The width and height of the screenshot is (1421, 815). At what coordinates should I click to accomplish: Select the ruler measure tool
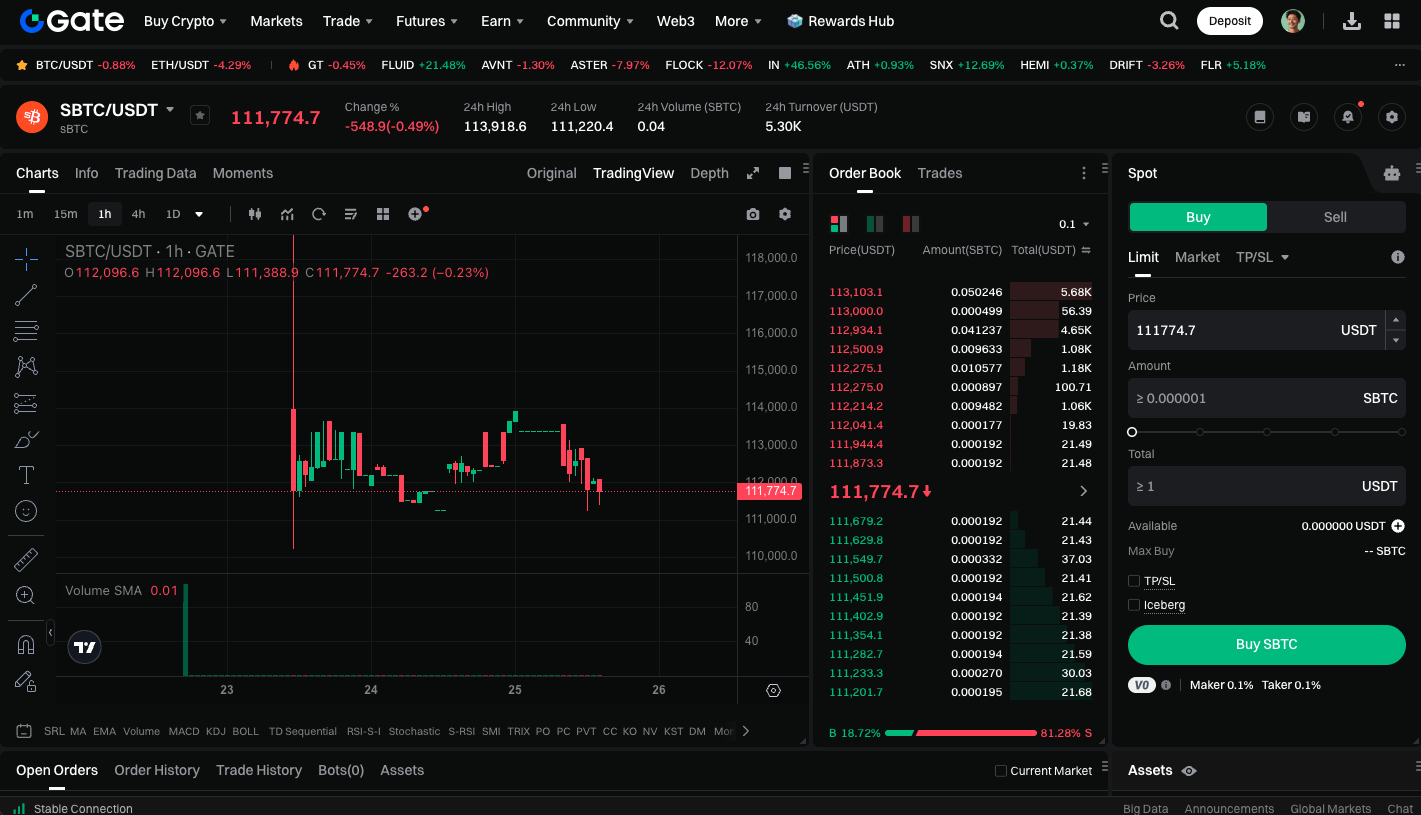coord(27,560)
